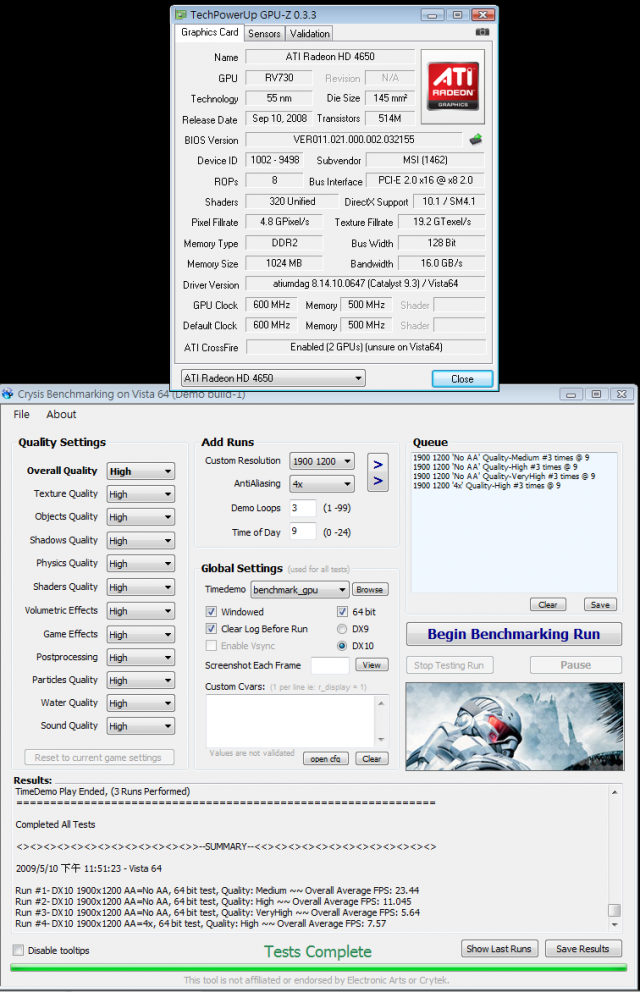
Task: Open the Postprocessing dropdown
Action: [x=141, y=657]
